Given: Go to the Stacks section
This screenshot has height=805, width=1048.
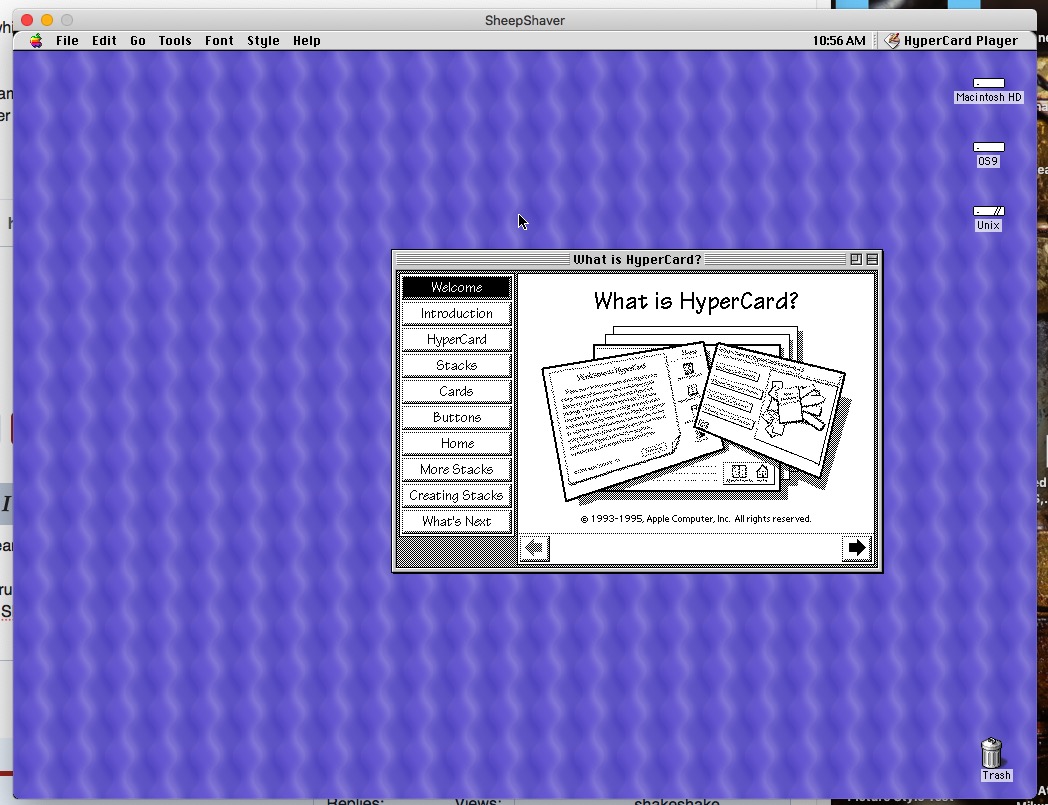Looking at the screenshot, I should pos(456,365).
